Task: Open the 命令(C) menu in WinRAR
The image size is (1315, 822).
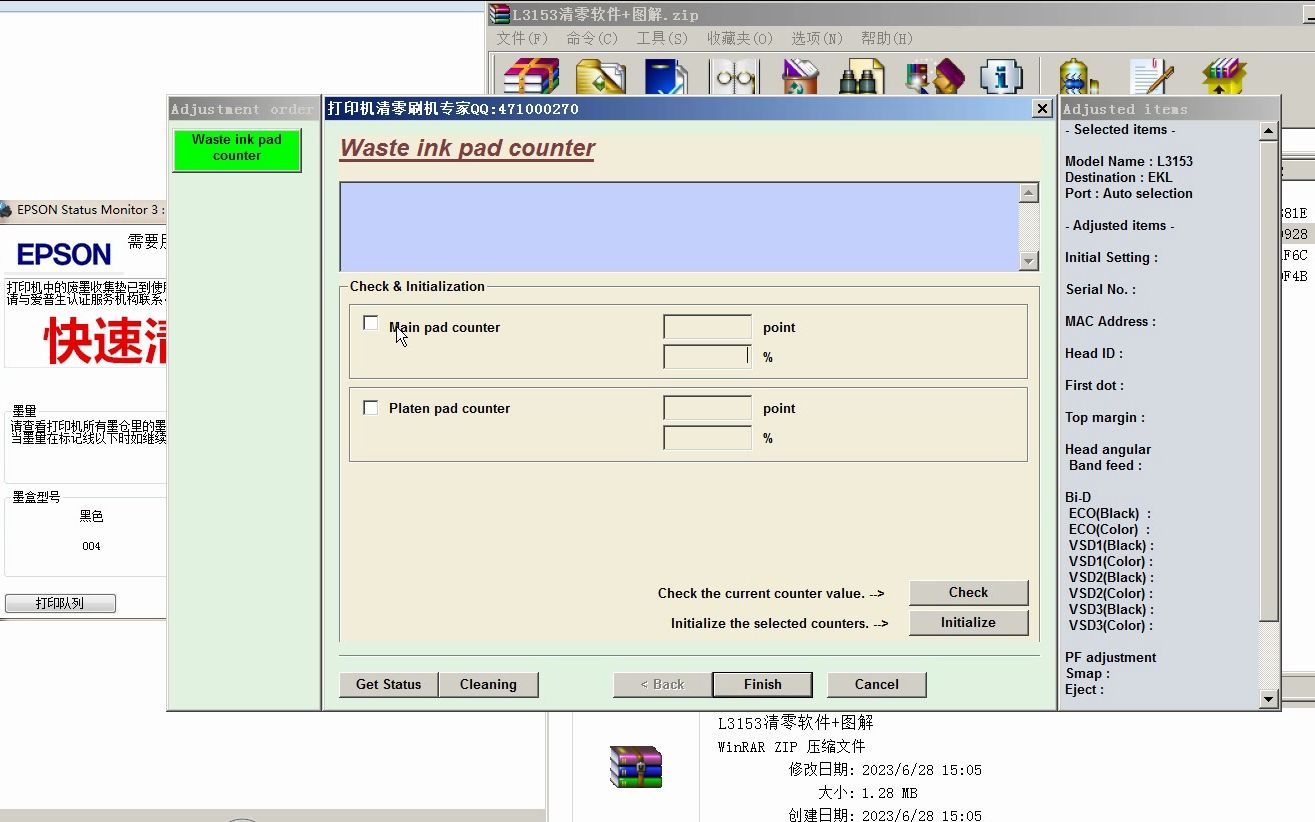Action: (592, 38)
